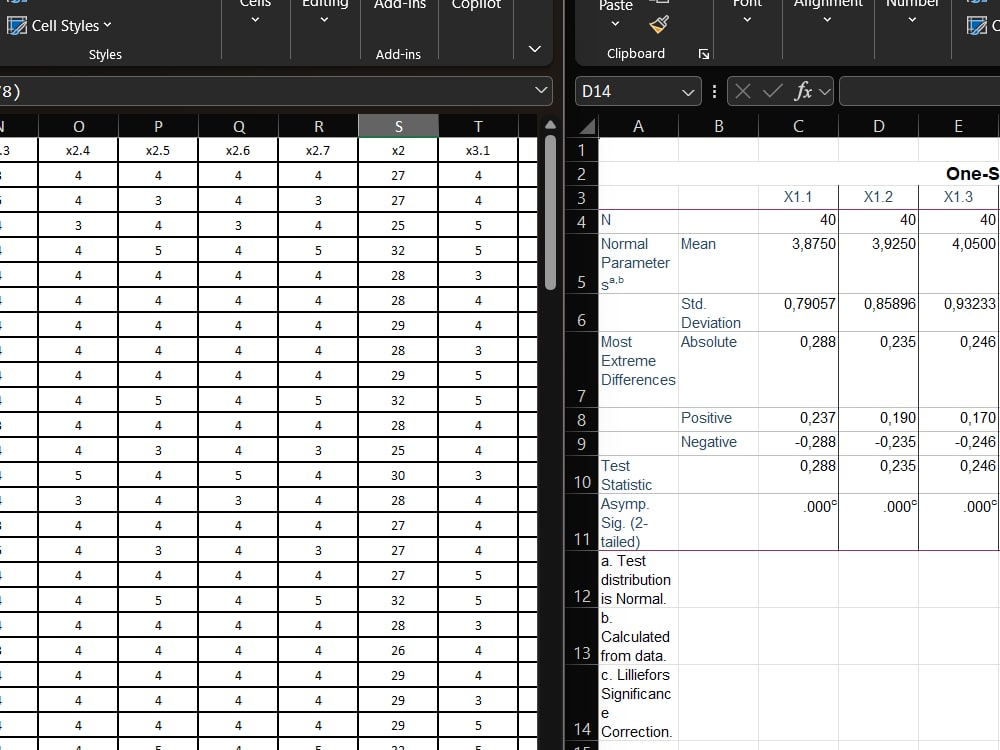Image resolution: width=1000 pixels, height=750 pixels.
Task: Select column B header in right window
Action: click(x=719, y=126)
